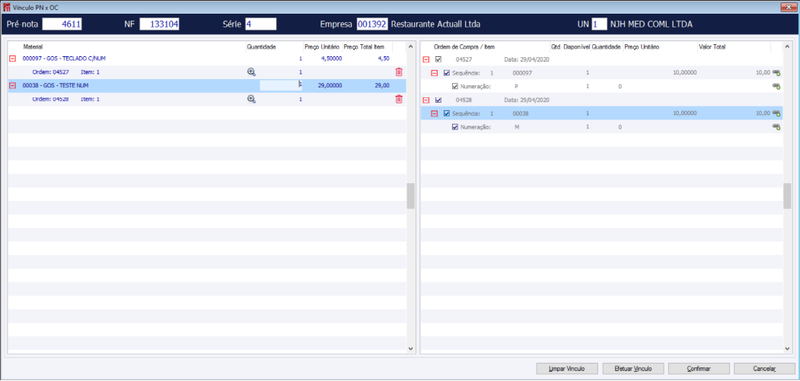800x381 pixels.
Task: Collapse purchase order 04528 node
Action: [x=427, y=100]
